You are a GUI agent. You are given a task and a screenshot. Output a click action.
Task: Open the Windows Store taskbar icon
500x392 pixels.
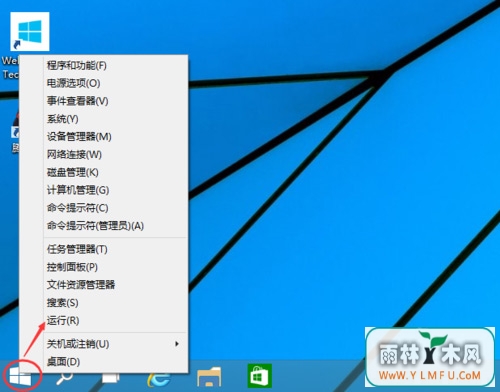[260, 376]
